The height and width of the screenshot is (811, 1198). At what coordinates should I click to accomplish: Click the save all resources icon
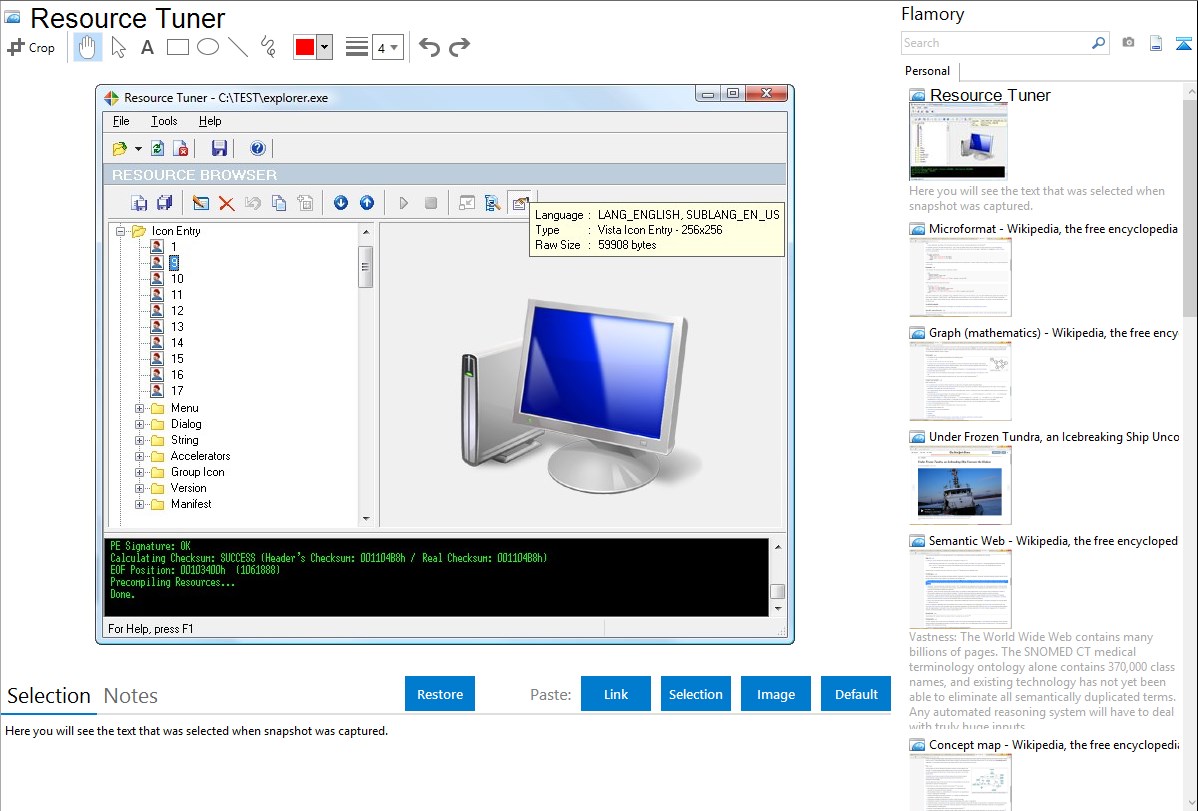click(x=164, y=203)
